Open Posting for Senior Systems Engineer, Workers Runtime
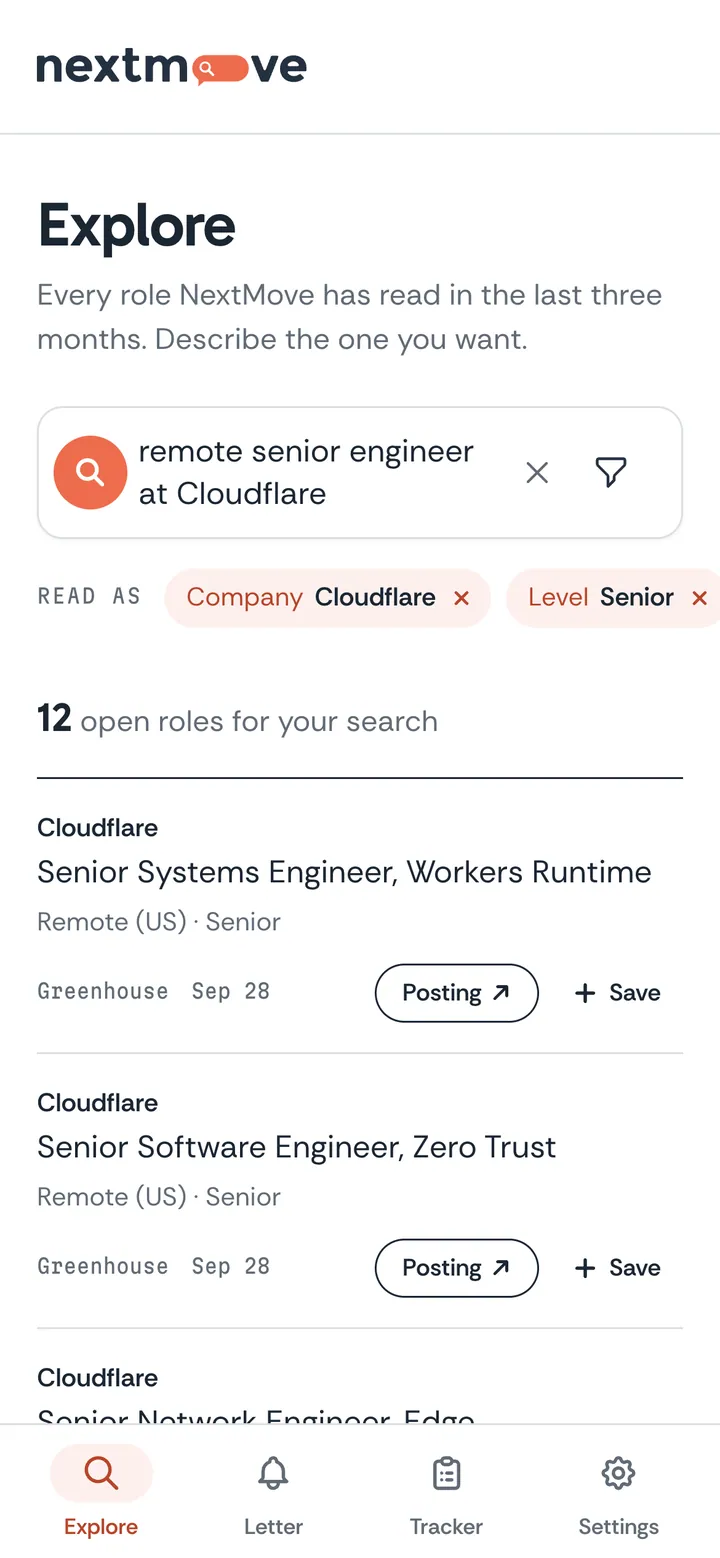This screenshot has height=1558, width=720. pyautogui.click(x=457, y=993)
